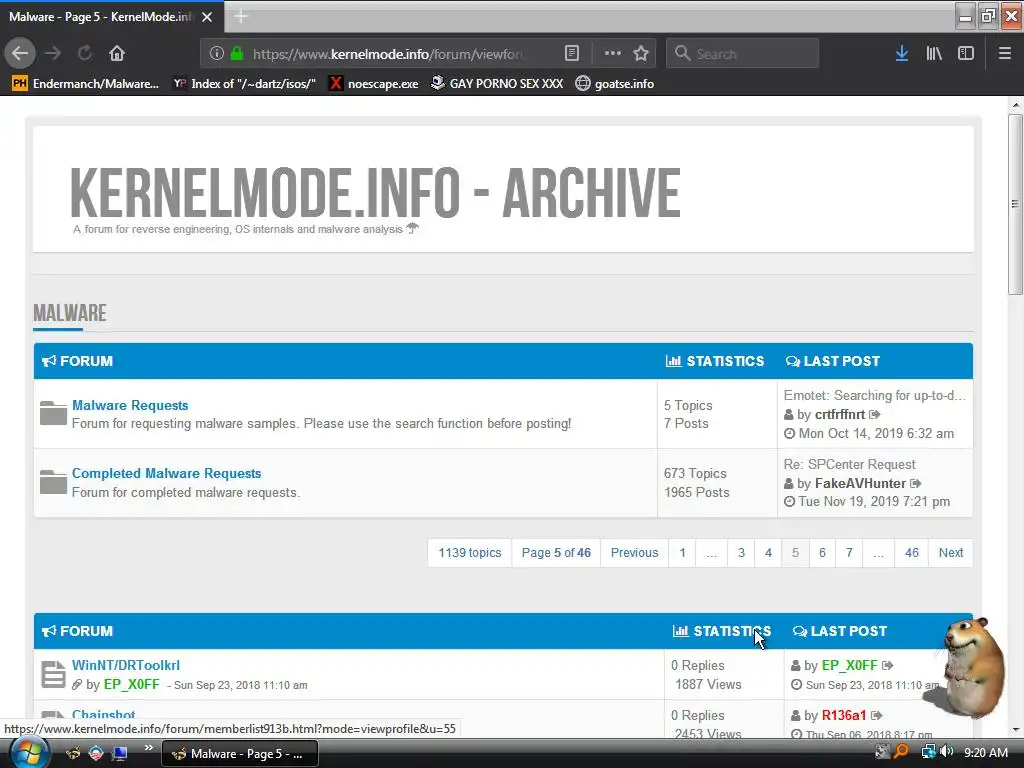Open Index of /~dartz/isos/ bookmark
This screenshot has height=768, width=1024.
[245, 84]
